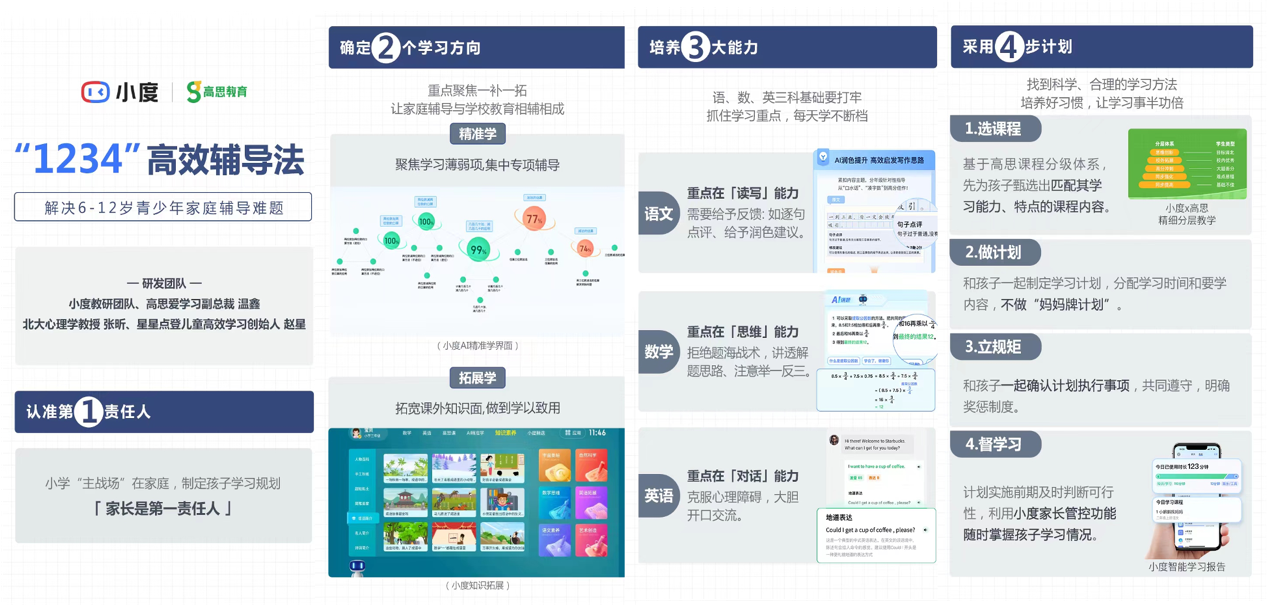Click the 拓展学 label tag
1267x605 pixels.
point(477,378)
